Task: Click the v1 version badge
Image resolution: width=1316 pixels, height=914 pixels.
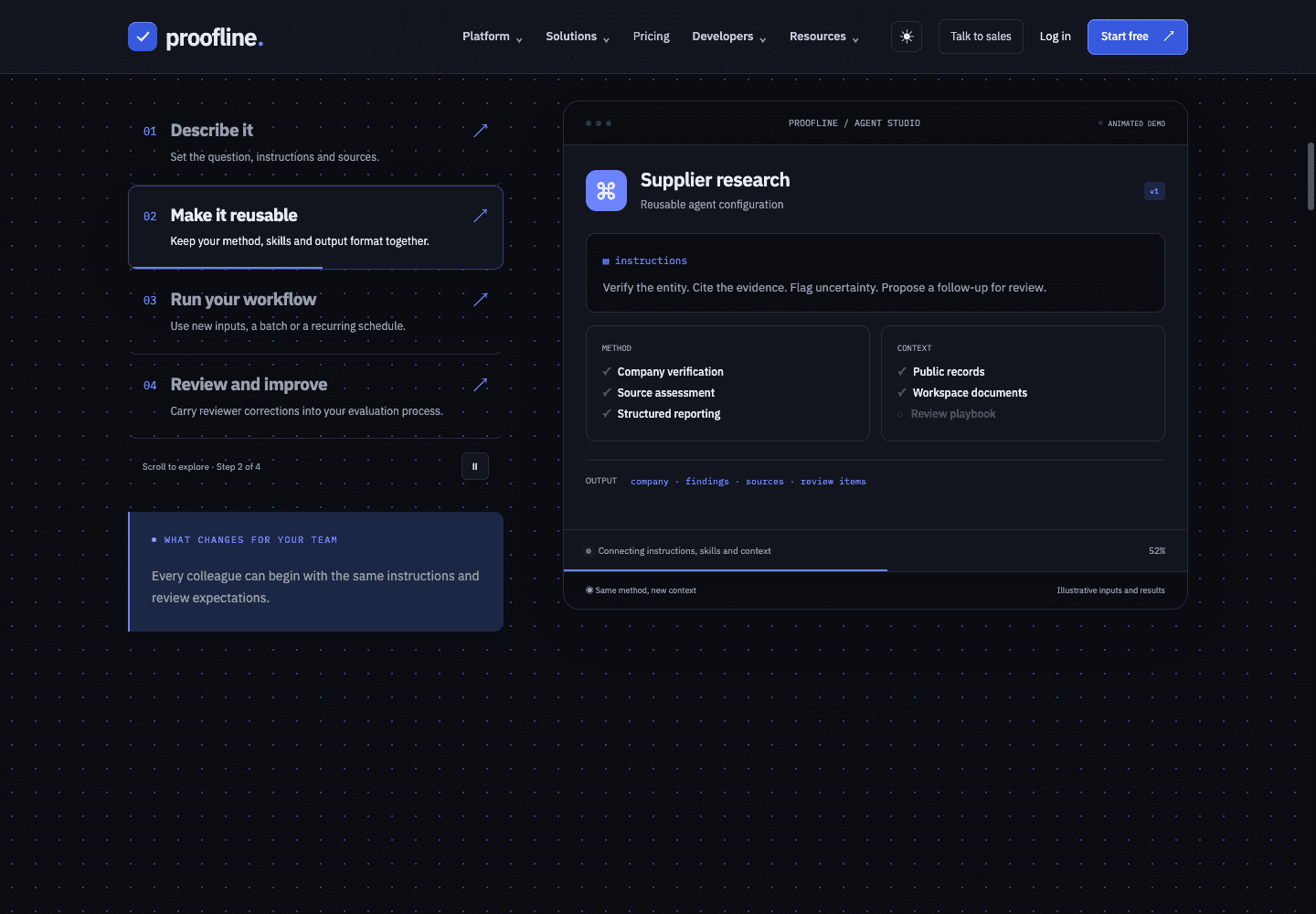Action: [1154, 191]
